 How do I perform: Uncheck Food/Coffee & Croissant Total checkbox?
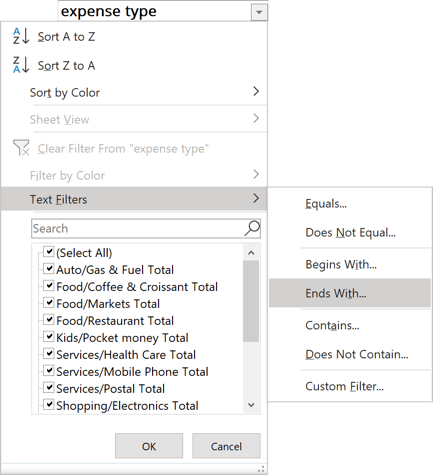(x=49, y=285)
